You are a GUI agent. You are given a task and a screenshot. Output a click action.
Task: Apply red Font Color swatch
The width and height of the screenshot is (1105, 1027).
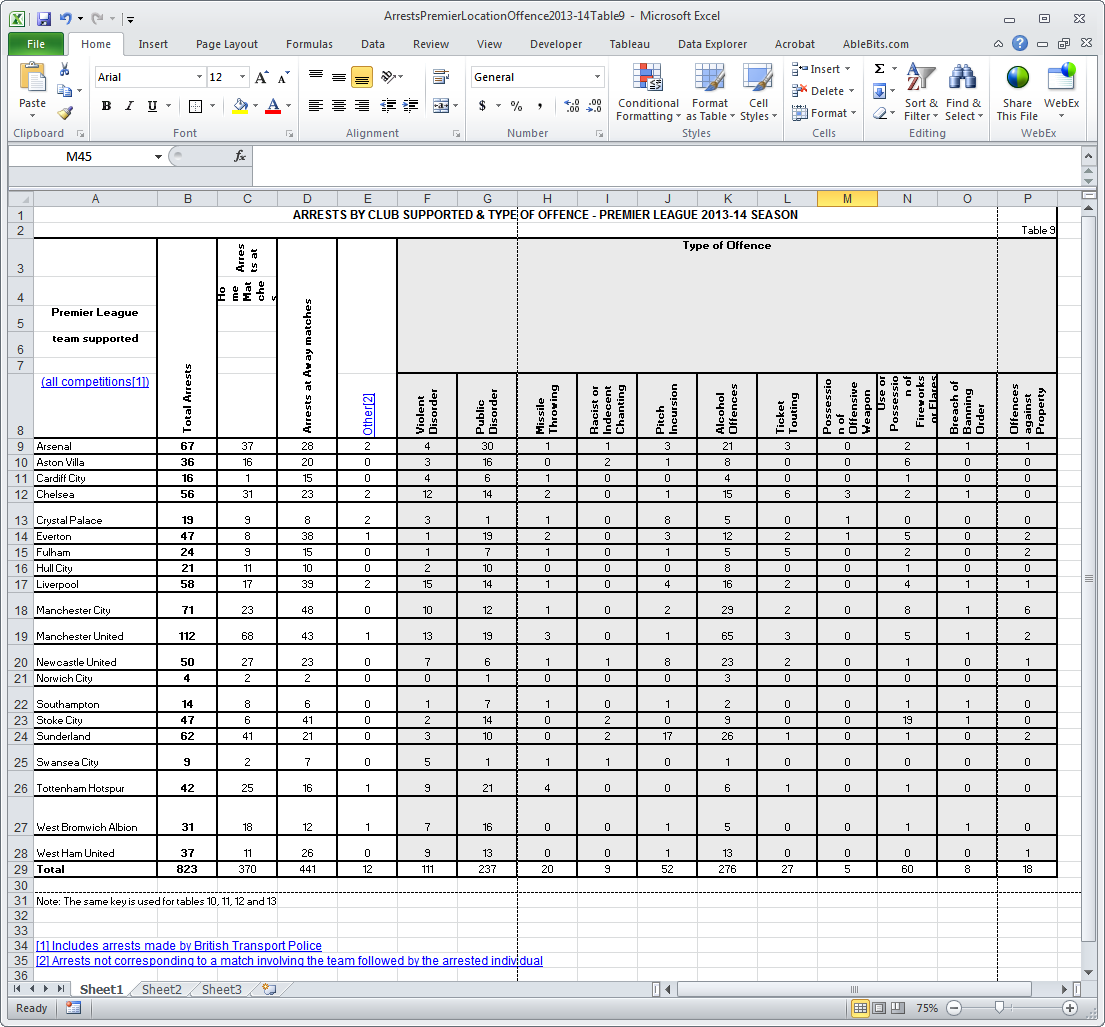click(x=273, y=106)
